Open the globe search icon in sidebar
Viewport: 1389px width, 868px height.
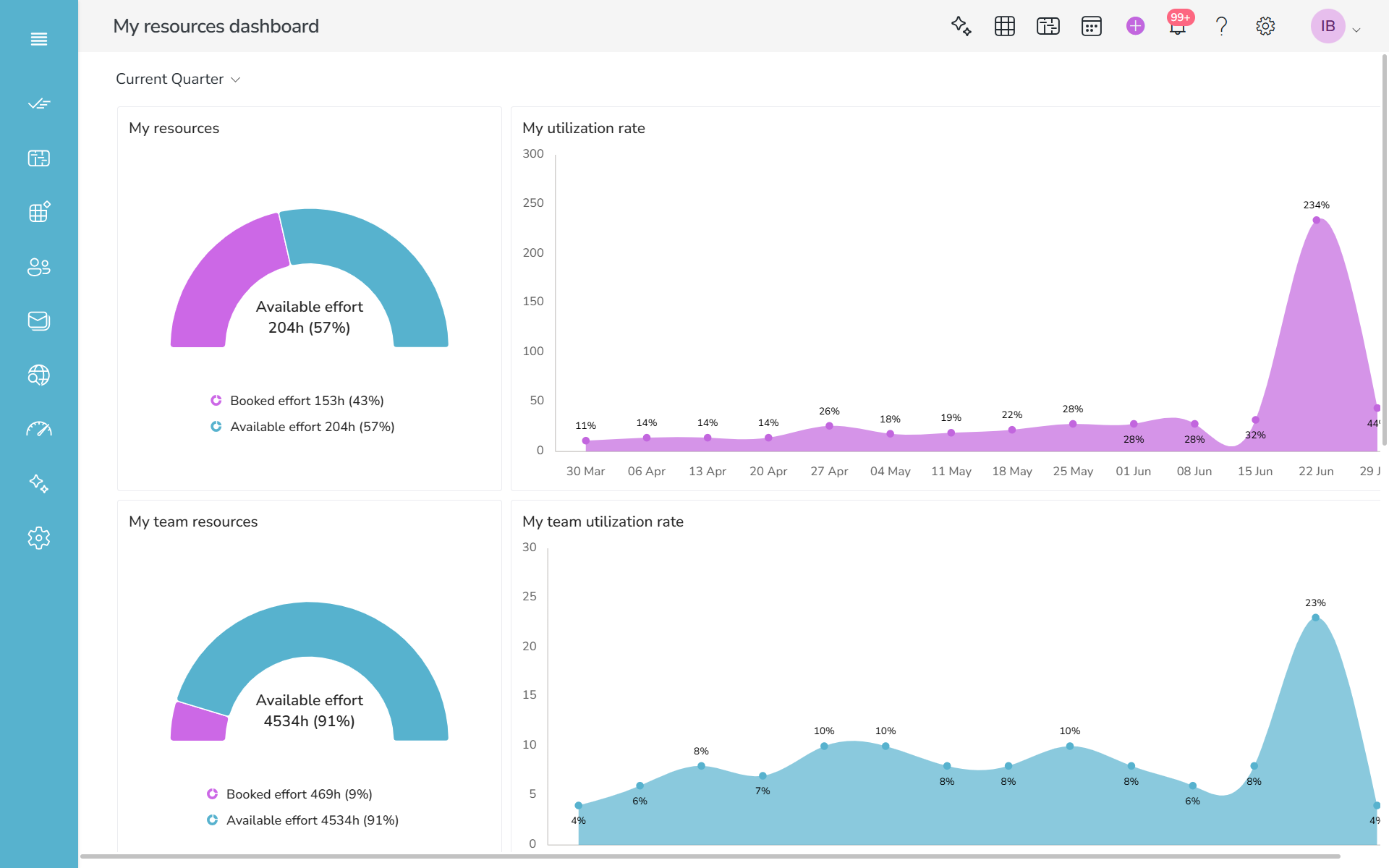point(39,375)
